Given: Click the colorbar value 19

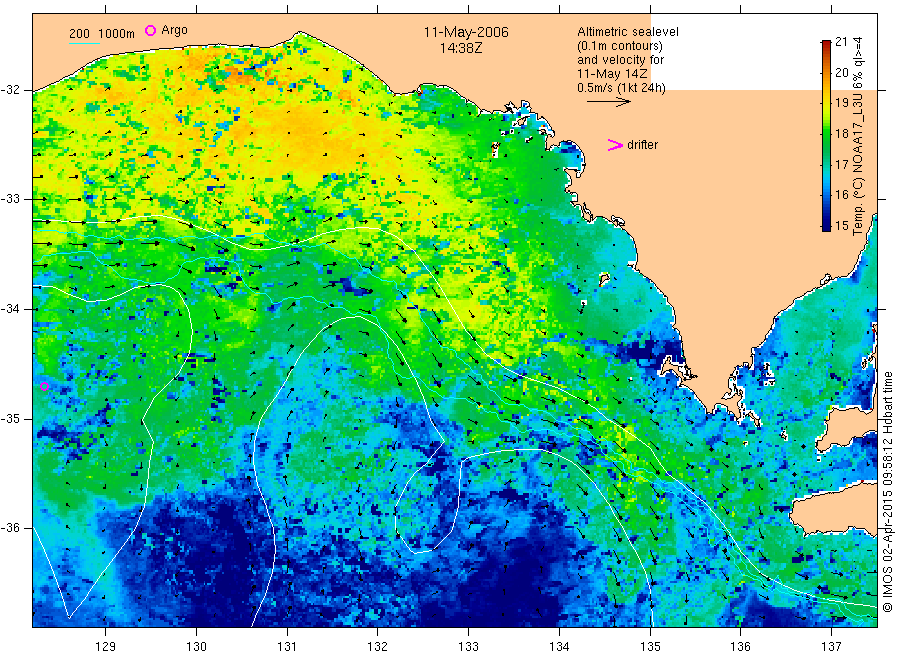Looking at the screenshot, I should 841,103.
